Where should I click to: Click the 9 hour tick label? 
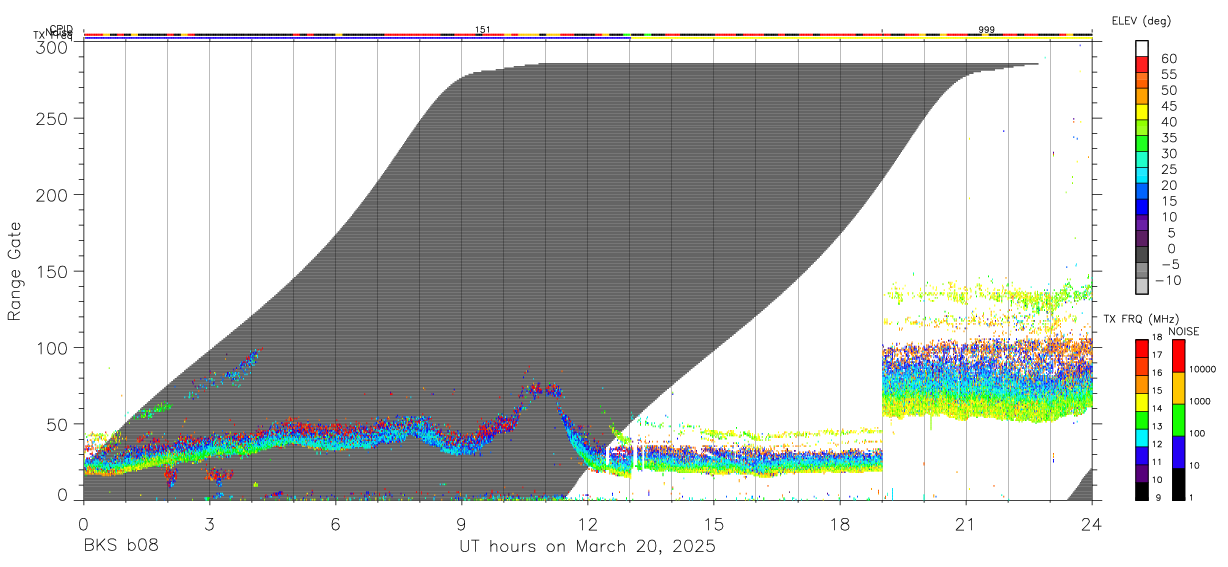click(461, 523)
